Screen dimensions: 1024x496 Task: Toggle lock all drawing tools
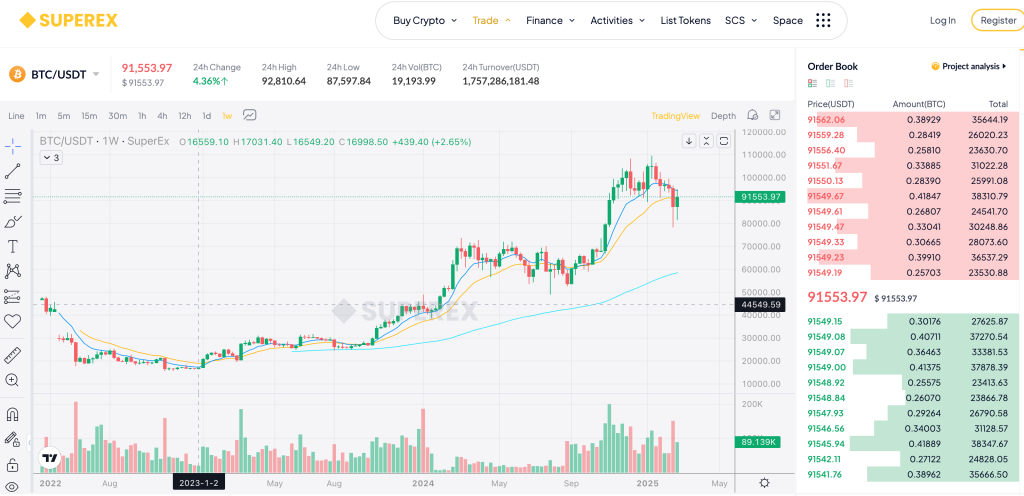13,464
